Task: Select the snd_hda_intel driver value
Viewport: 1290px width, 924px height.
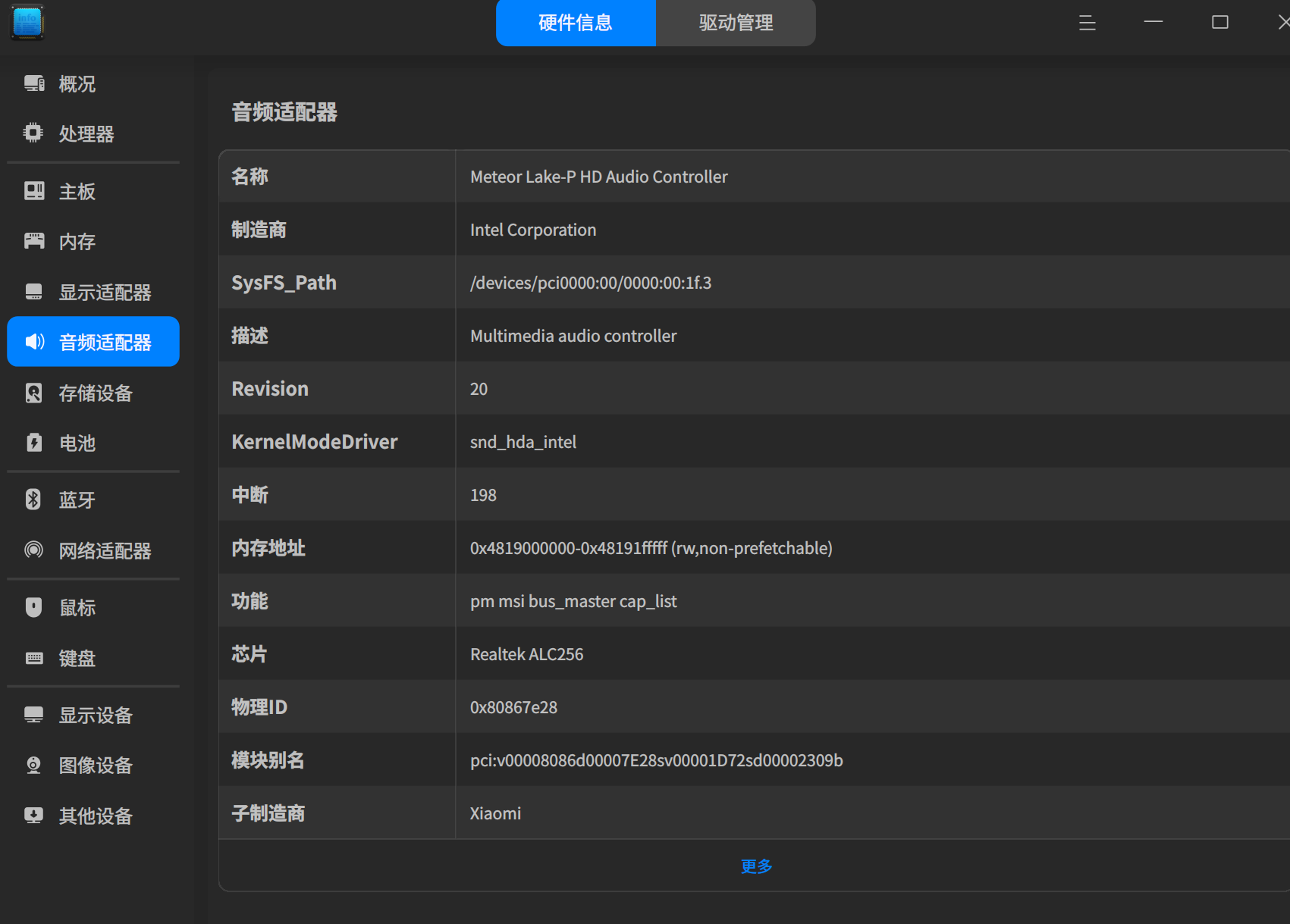Action: tap(523, 442)
